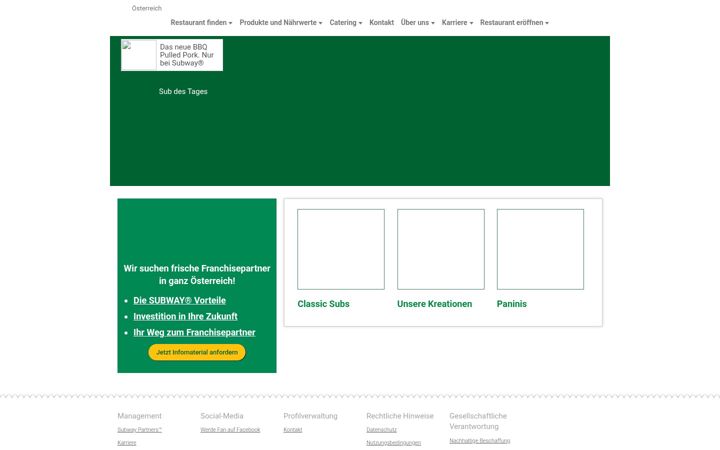Open Nachhaltige Beschaffung footer link

(479, 440)
